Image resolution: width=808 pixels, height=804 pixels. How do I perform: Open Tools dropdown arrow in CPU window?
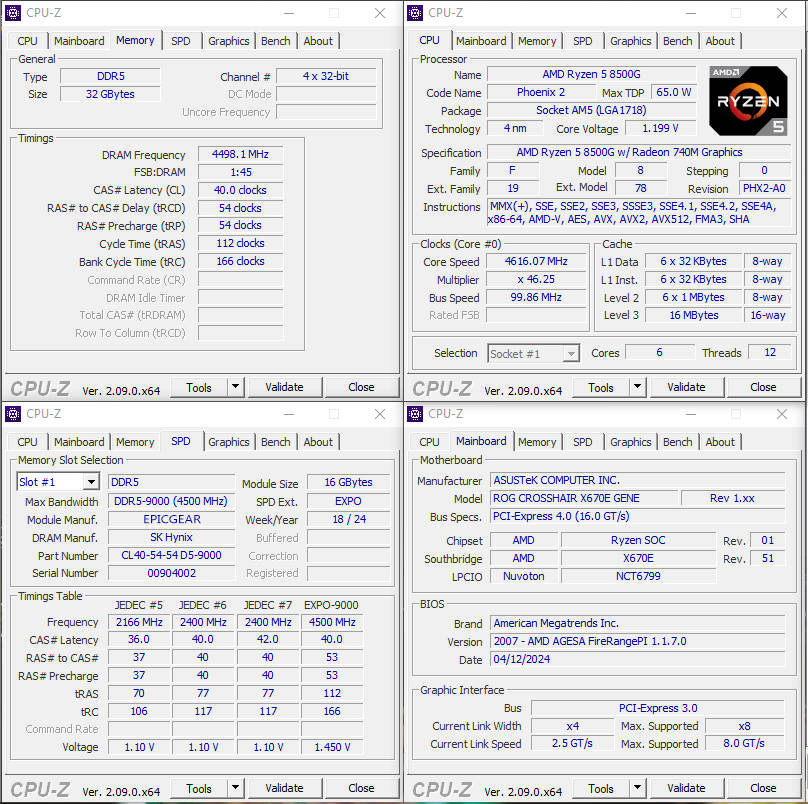(x=637, y=387)
